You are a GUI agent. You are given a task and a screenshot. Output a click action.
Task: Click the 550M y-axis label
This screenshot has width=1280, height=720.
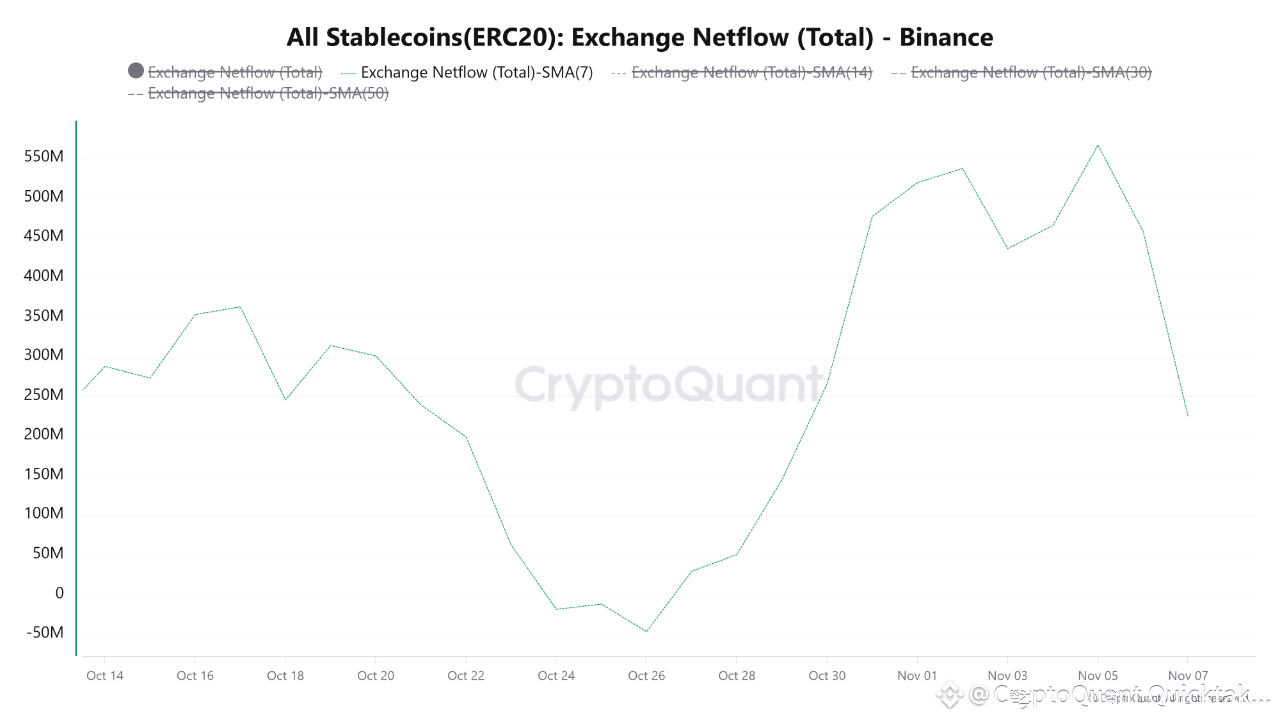44,157
